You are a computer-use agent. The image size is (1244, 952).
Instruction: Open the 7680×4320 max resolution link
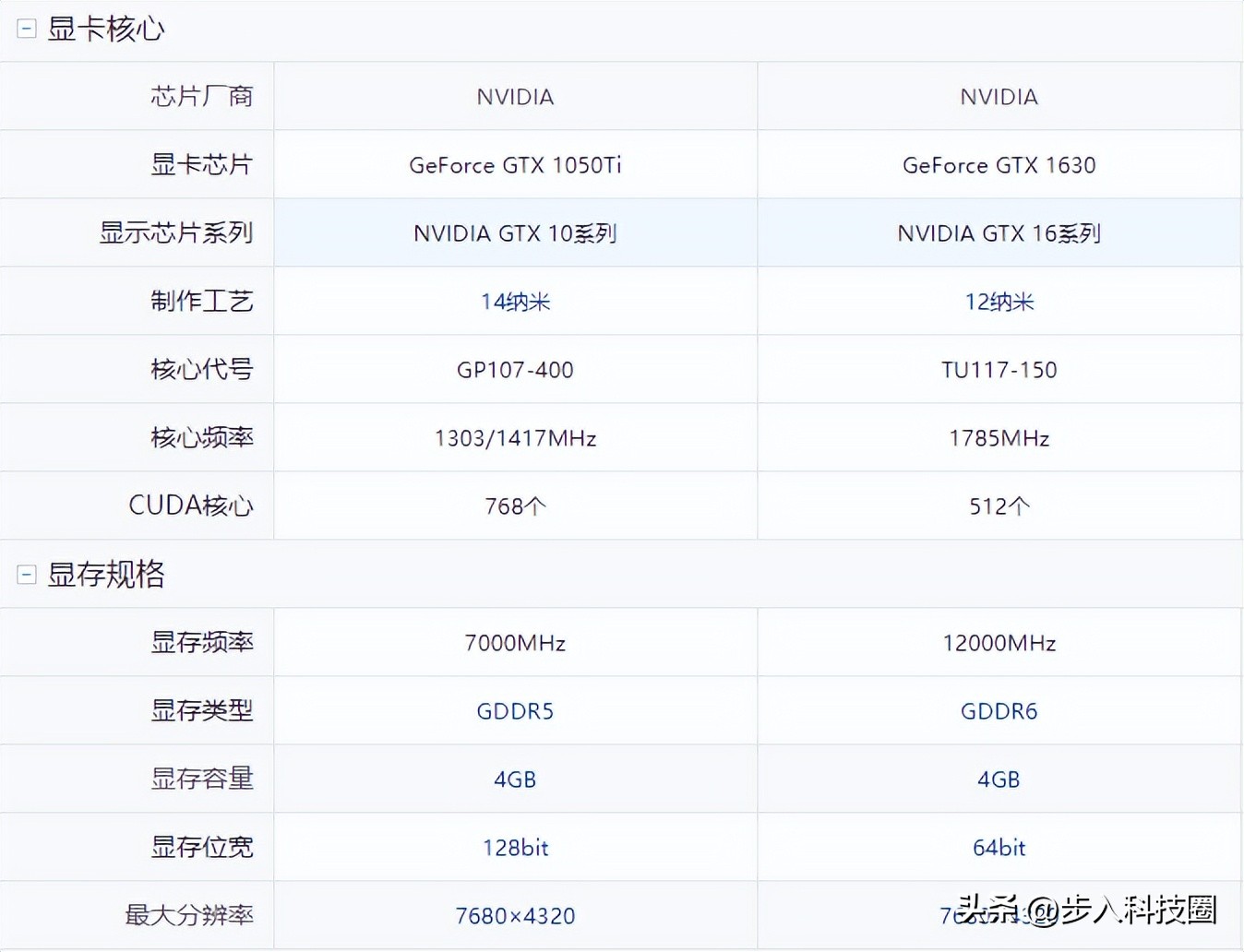[514, 915]
